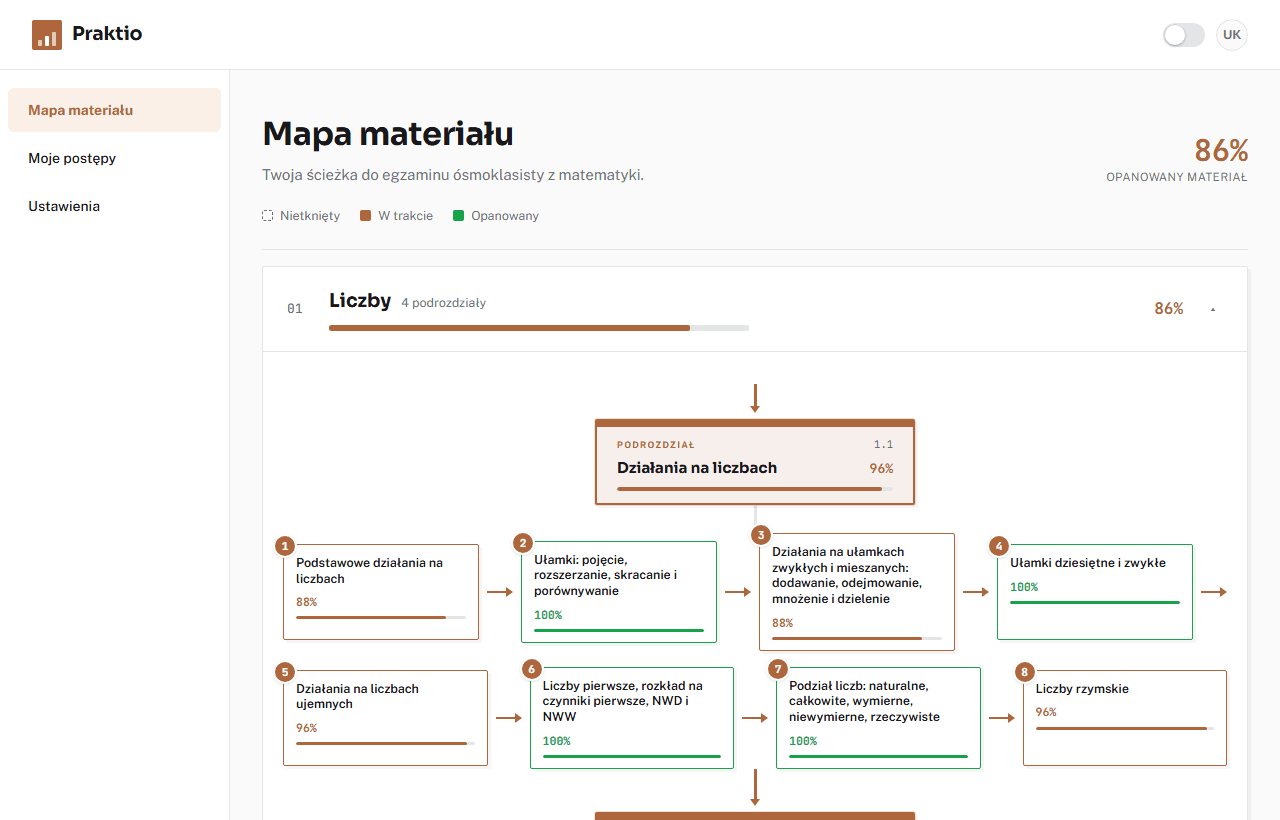Click the Liczby chapter progress bar
Screen dimensions: 1280x820
click(x=539, y=328)
